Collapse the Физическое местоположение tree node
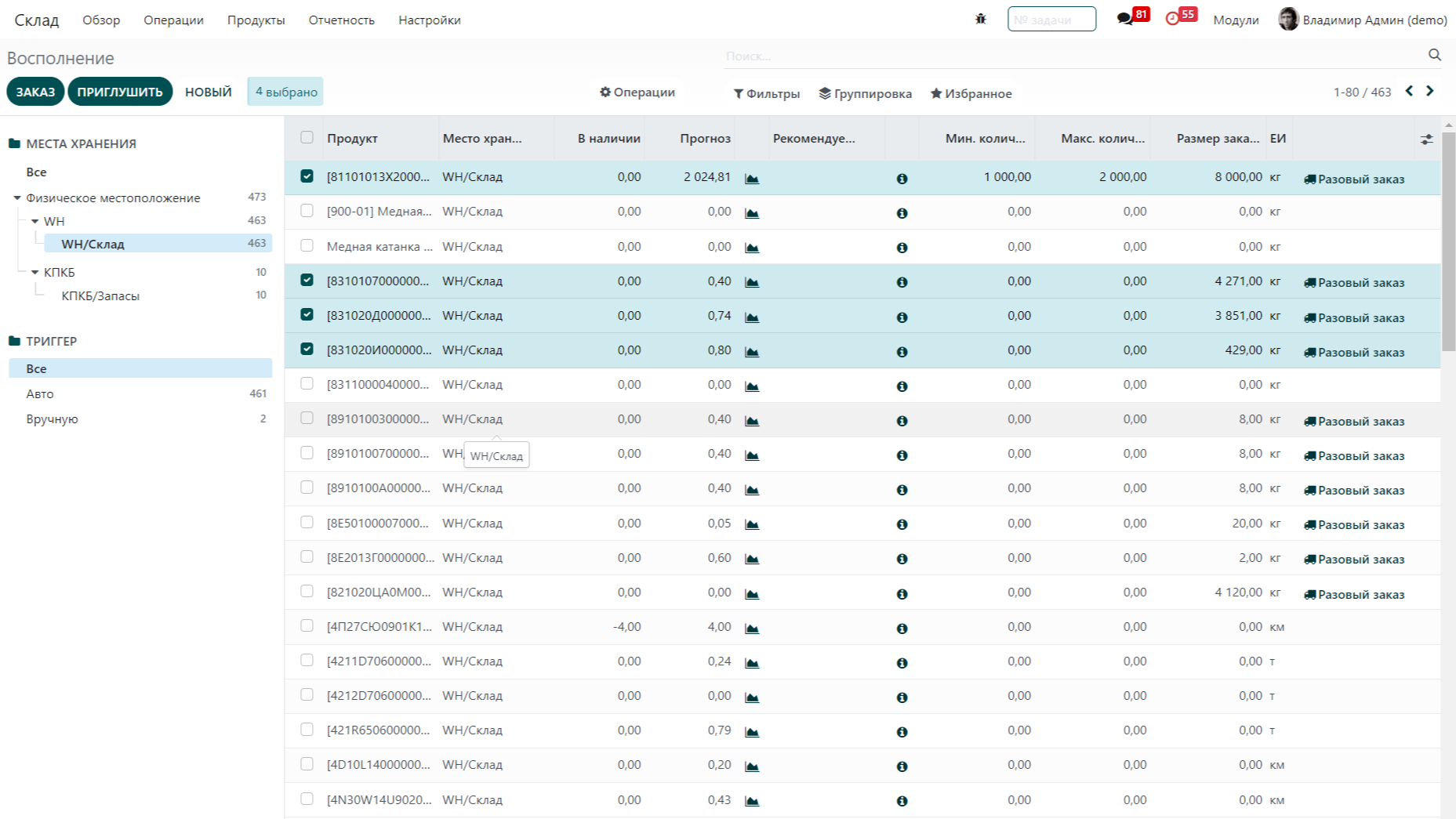Image resolution: width=1456 pixels, height=819 pixels. point(17,198)
